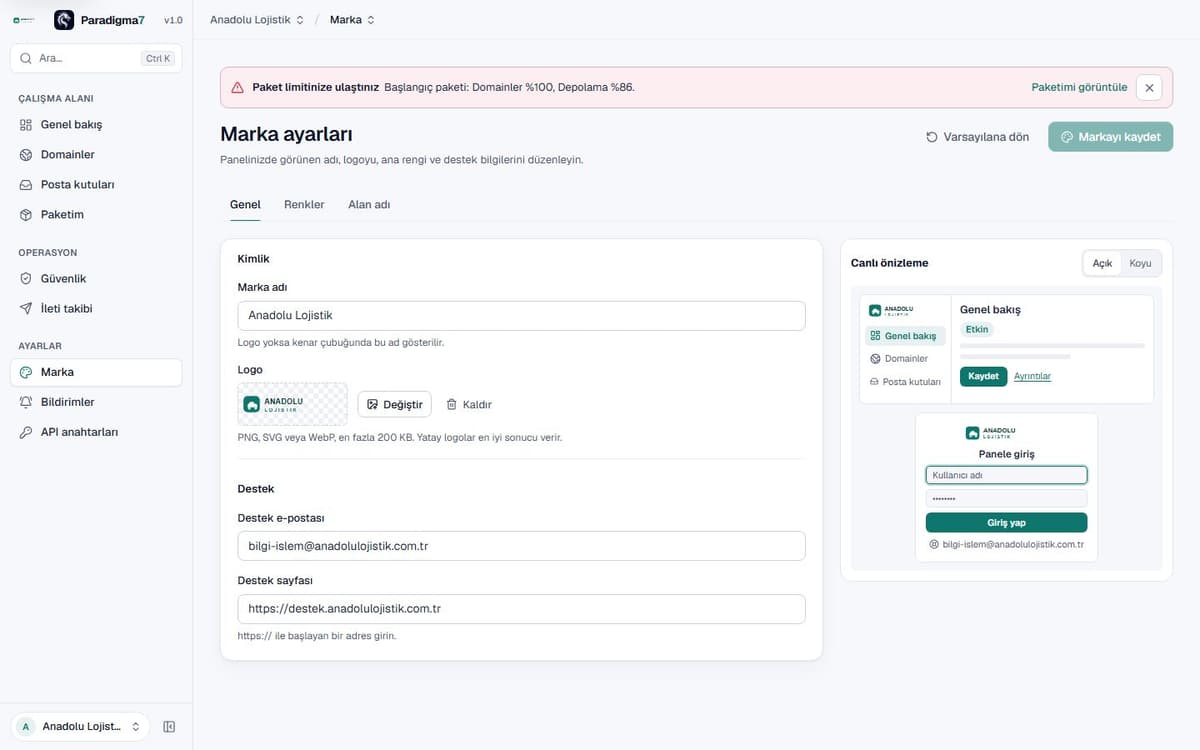Click the Ara search box

96,58
